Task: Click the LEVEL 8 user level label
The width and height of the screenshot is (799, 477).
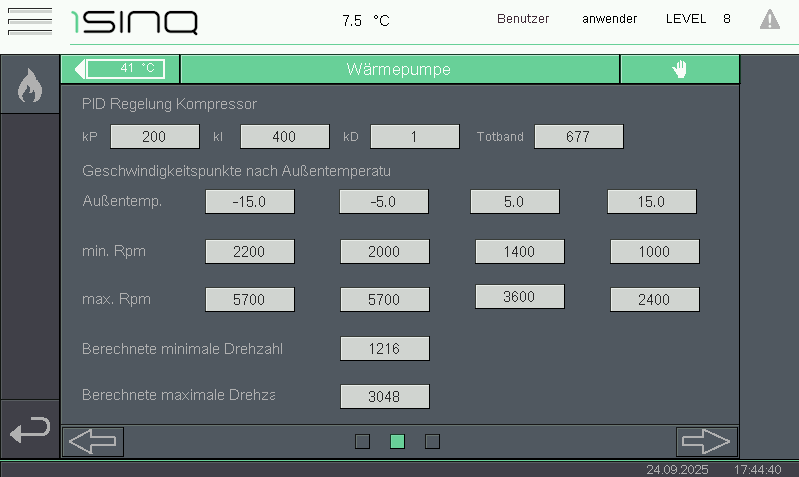Action: 698,19
